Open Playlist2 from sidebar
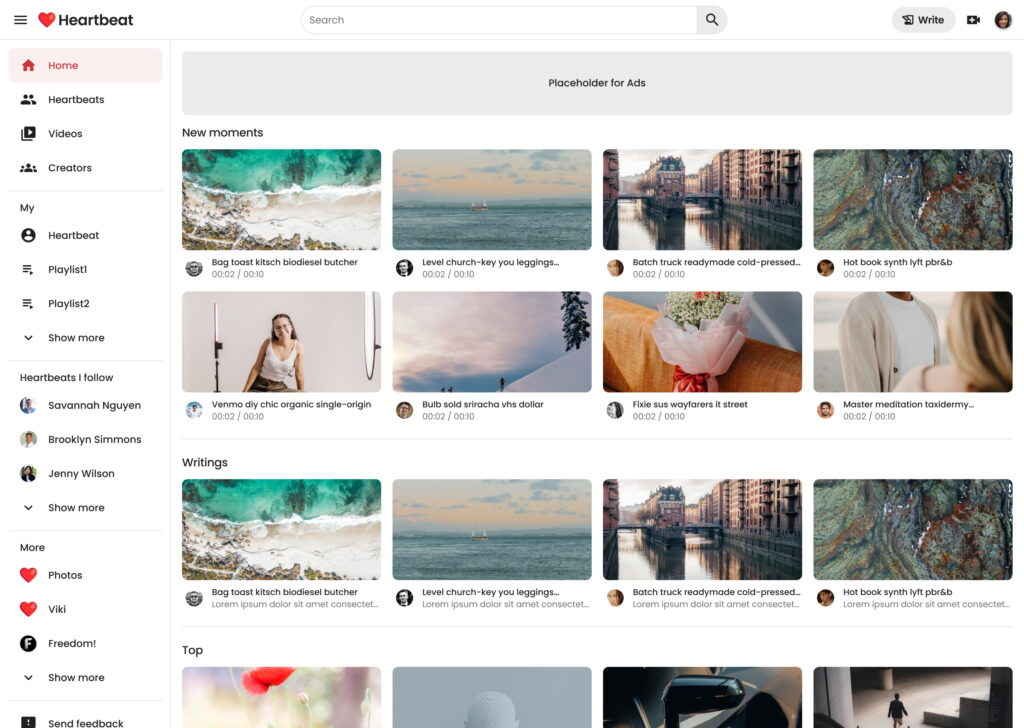The image size is (1024, 728). coord(85,304)
